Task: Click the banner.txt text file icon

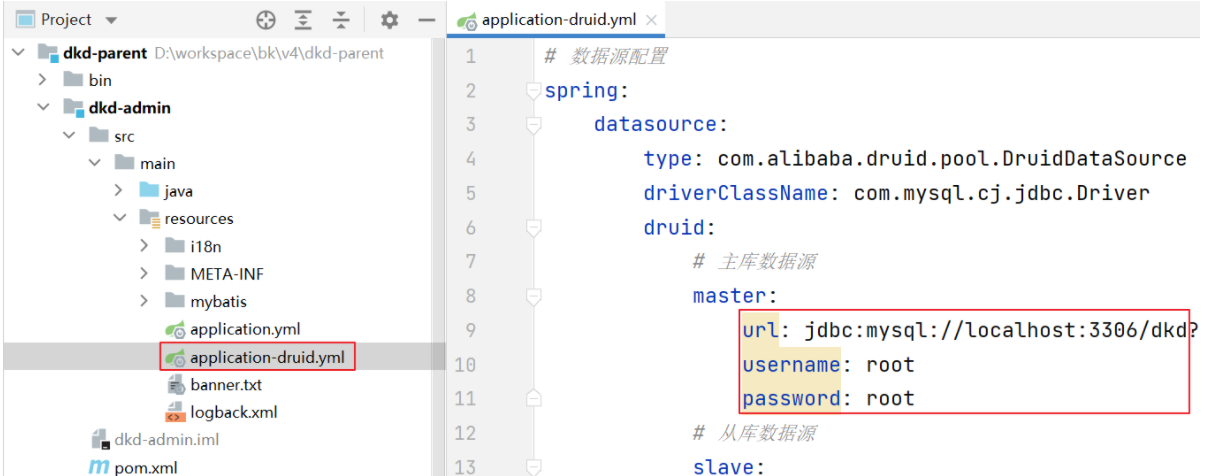Action: (175, 385)
